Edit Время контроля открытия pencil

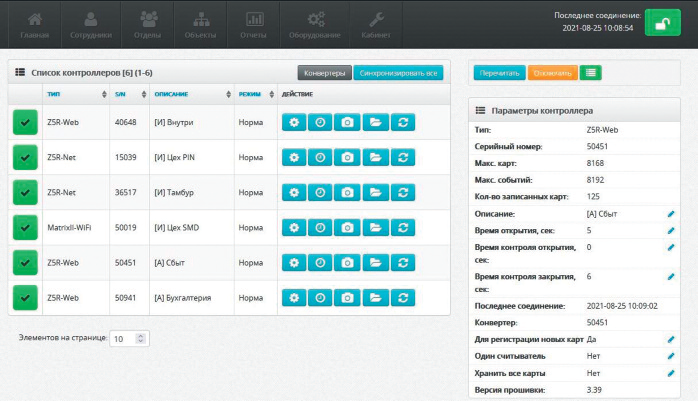tap(671, 247)
